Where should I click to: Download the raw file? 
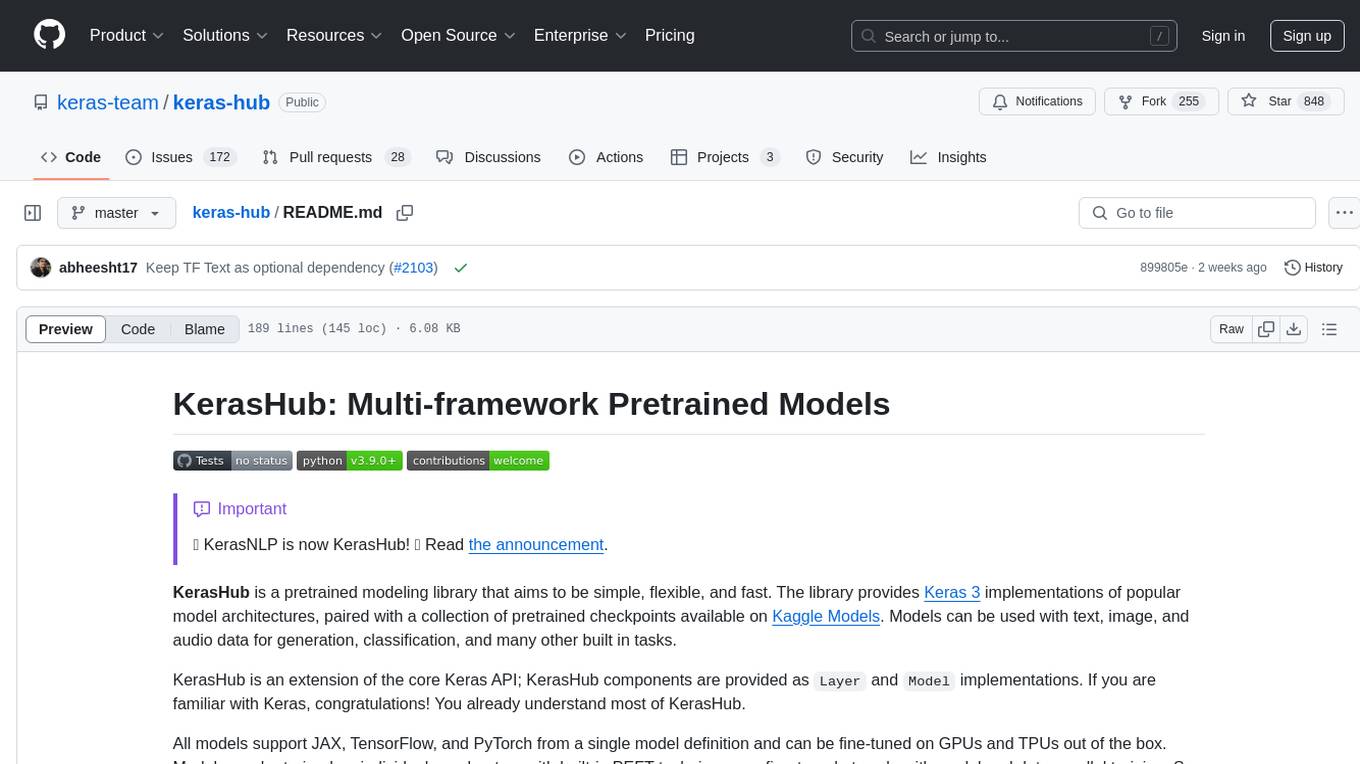click(x=1293, y=329)
